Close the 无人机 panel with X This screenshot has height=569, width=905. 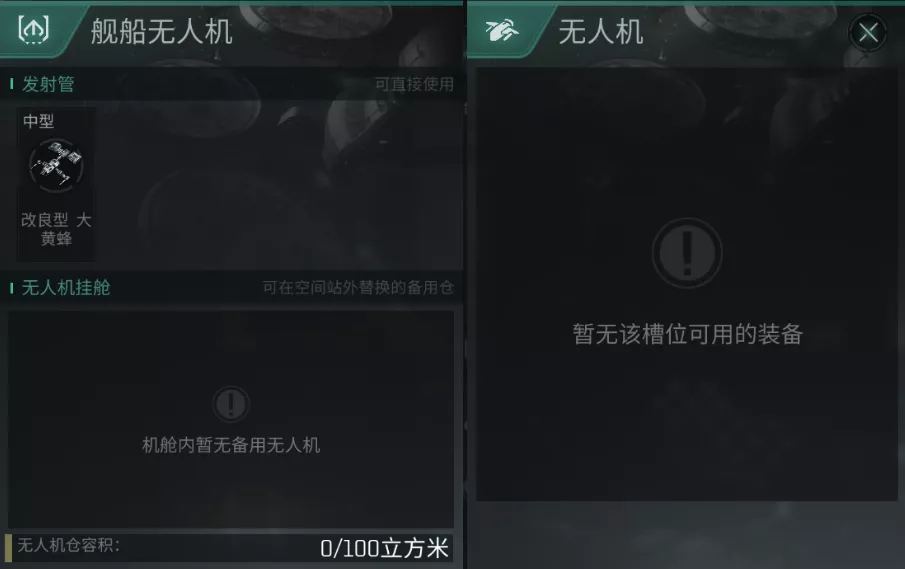click(868, 32)
